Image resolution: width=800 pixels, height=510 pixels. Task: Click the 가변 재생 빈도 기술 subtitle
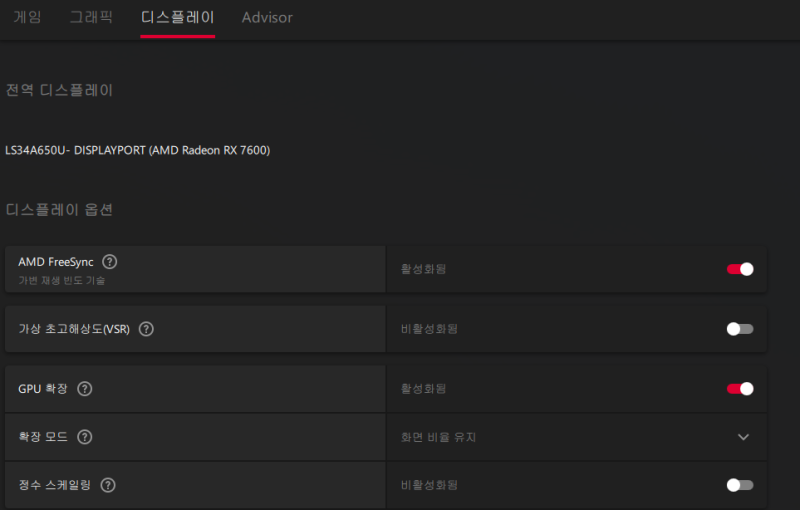(62, 280)
